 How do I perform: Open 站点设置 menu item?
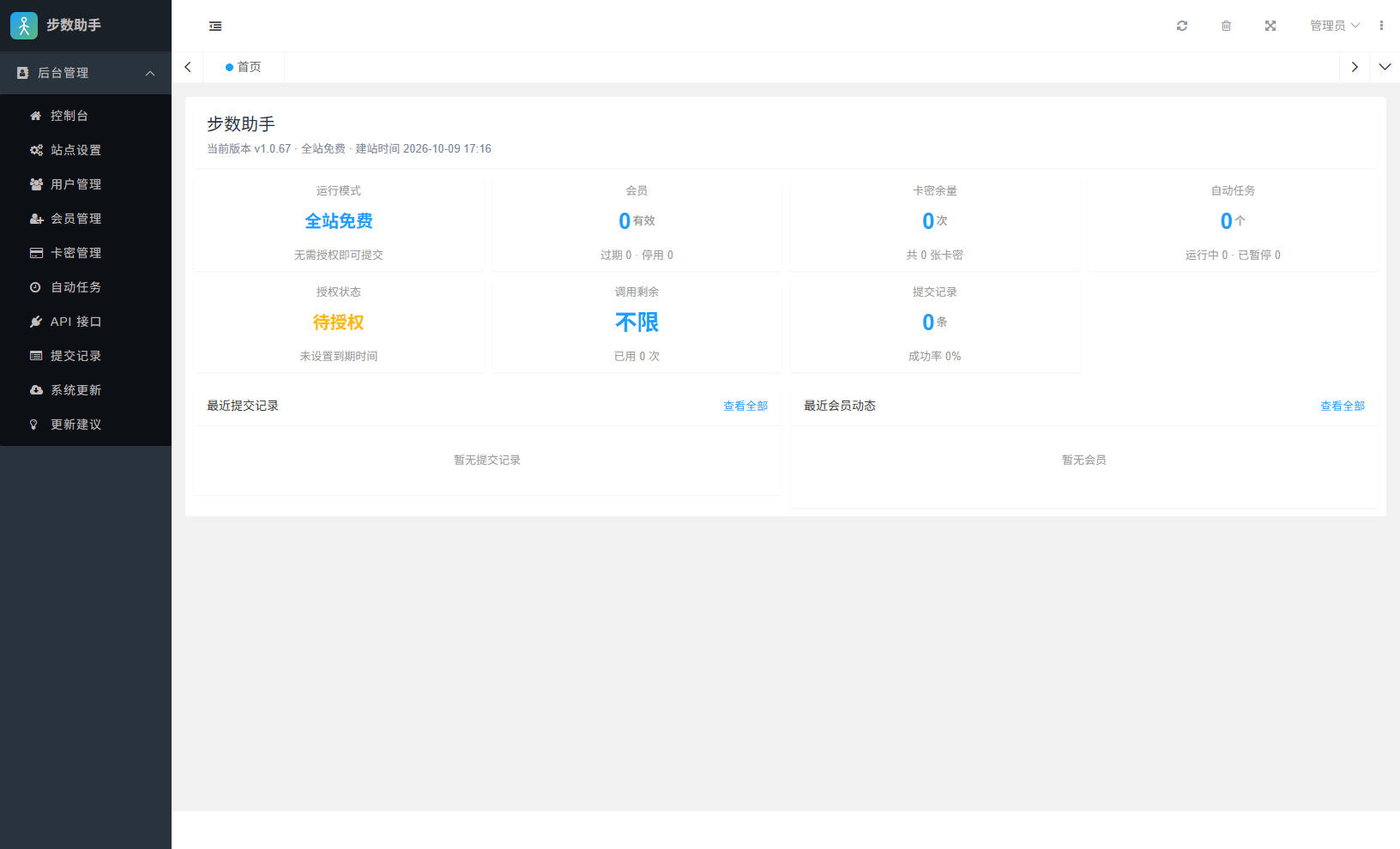tap(86, 150)
